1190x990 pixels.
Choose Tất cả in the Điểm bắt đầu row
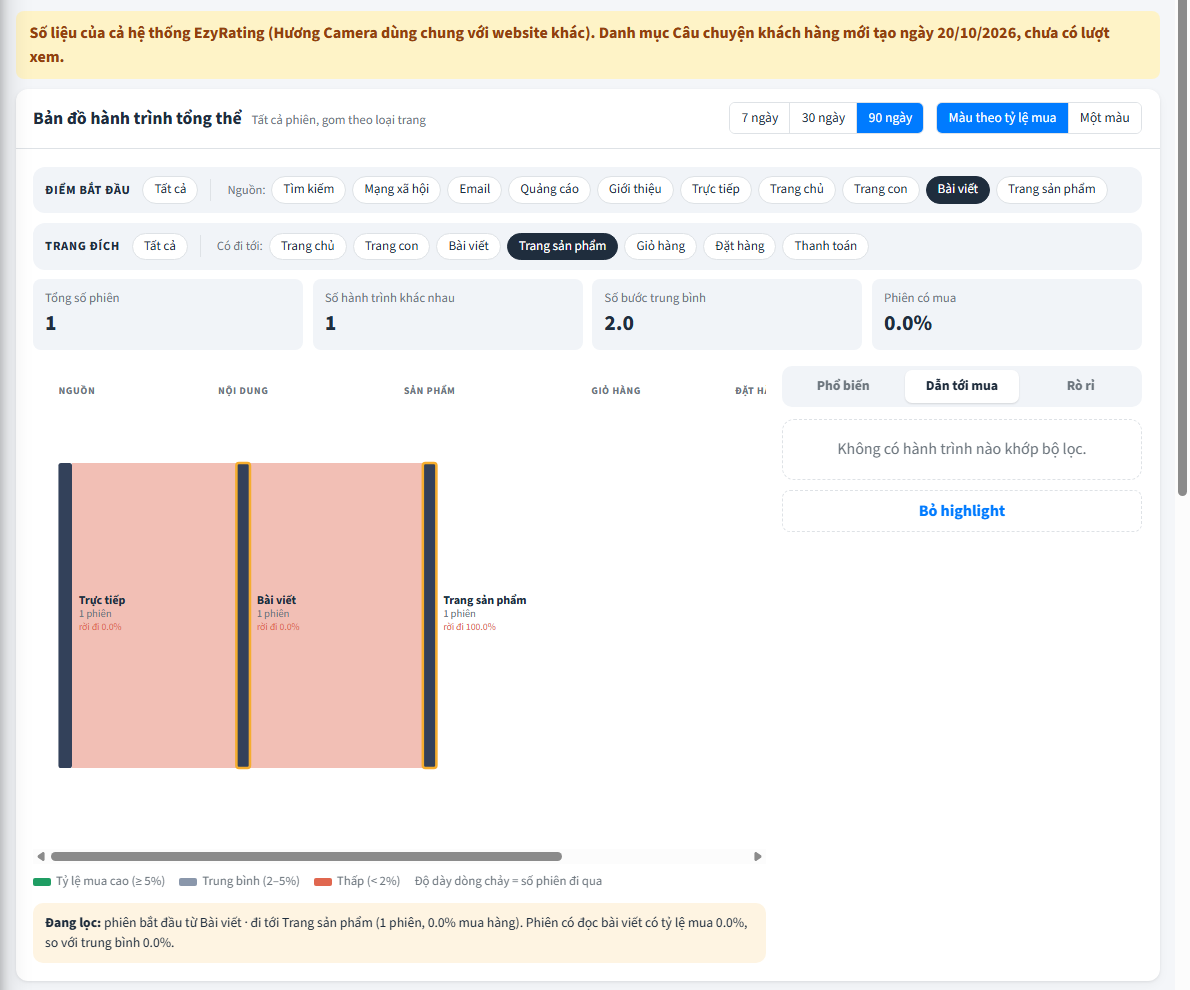pyautogui.click(x=170, y=189)
